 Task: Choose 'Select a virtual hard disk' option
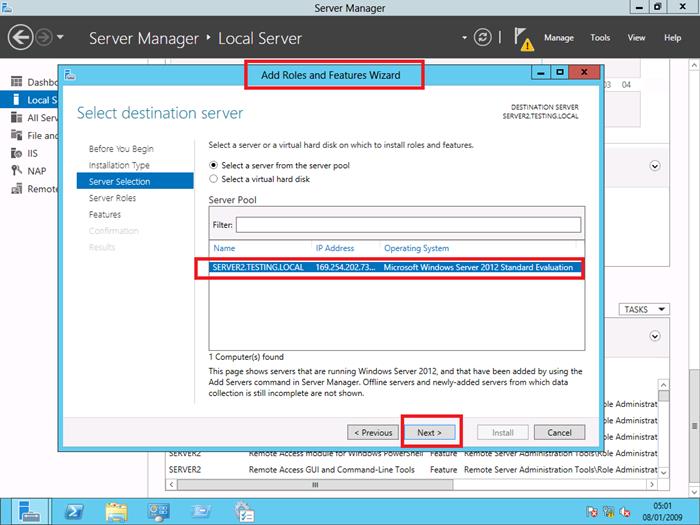(213, 179)
